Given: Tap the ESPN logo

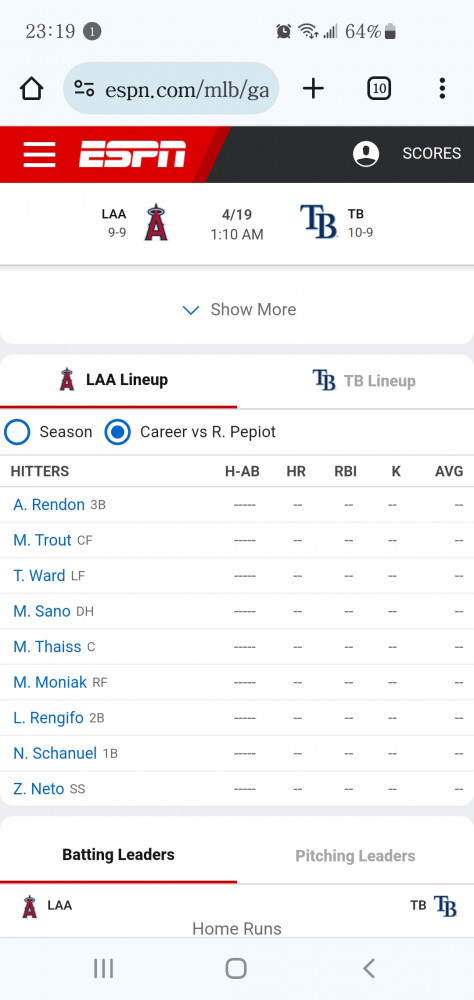Looking at the screenshot, I should click(x=132, y=154).
